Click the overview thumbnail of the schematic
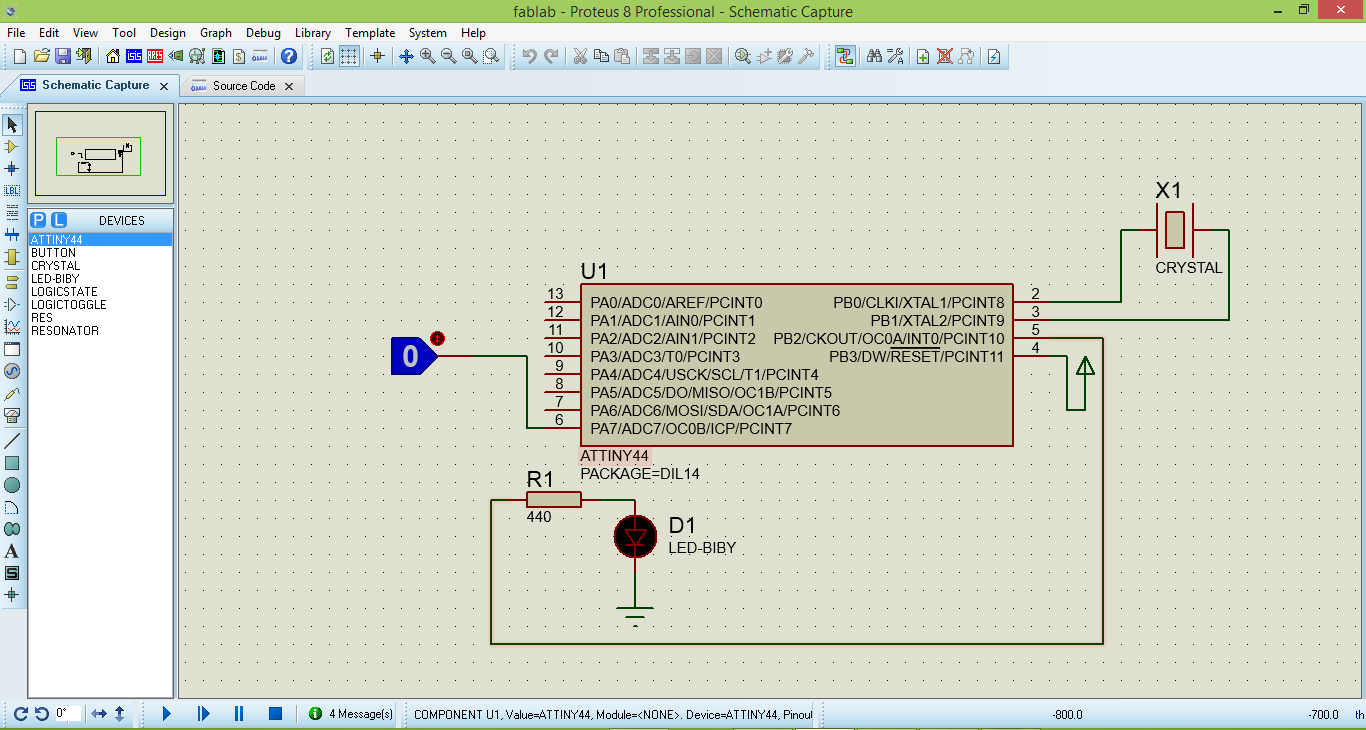1366x730 pixels. [100, 155]
